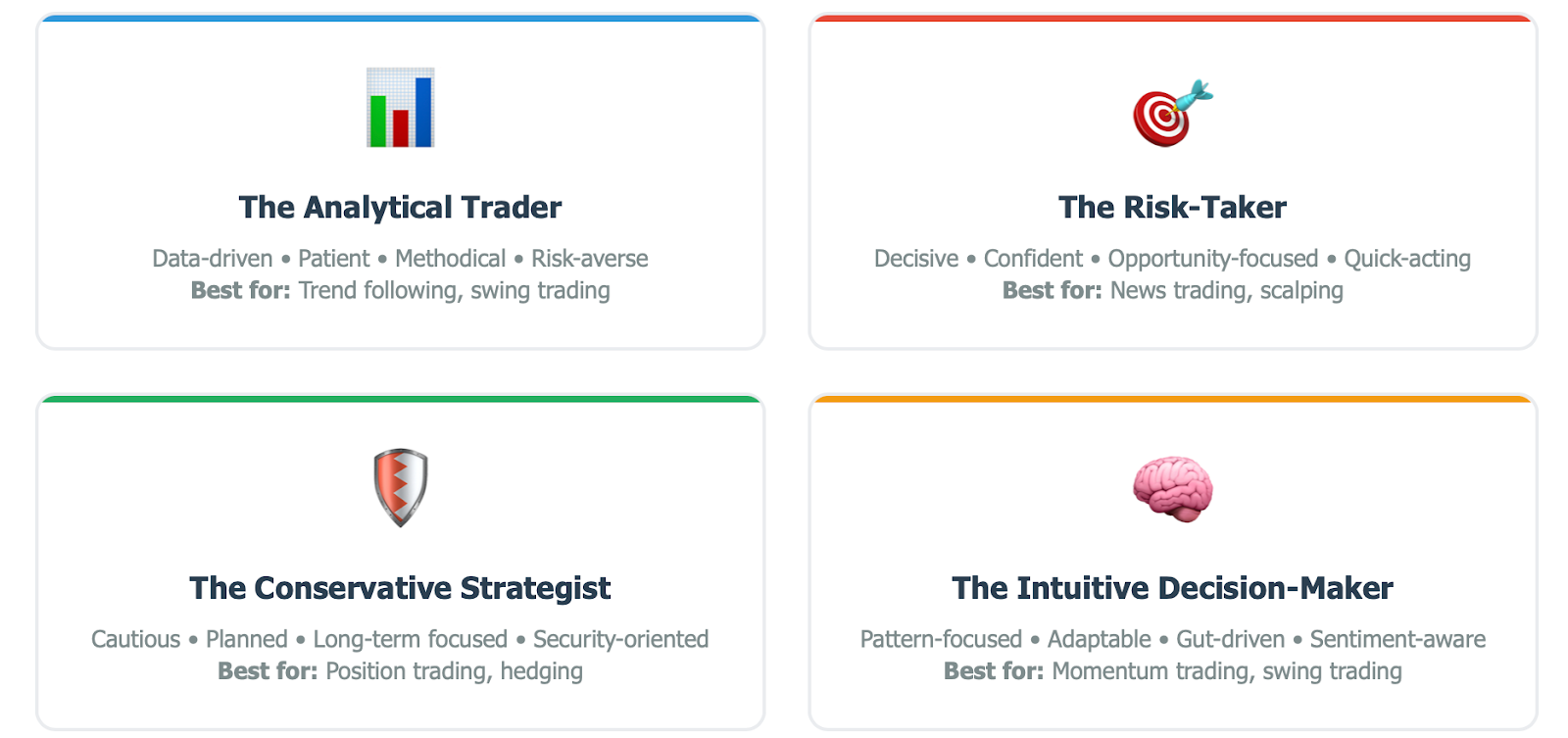Click the blue top bar of Analytical card
Viewport: 1568px width, 738px height.
(x=400, y=18)
